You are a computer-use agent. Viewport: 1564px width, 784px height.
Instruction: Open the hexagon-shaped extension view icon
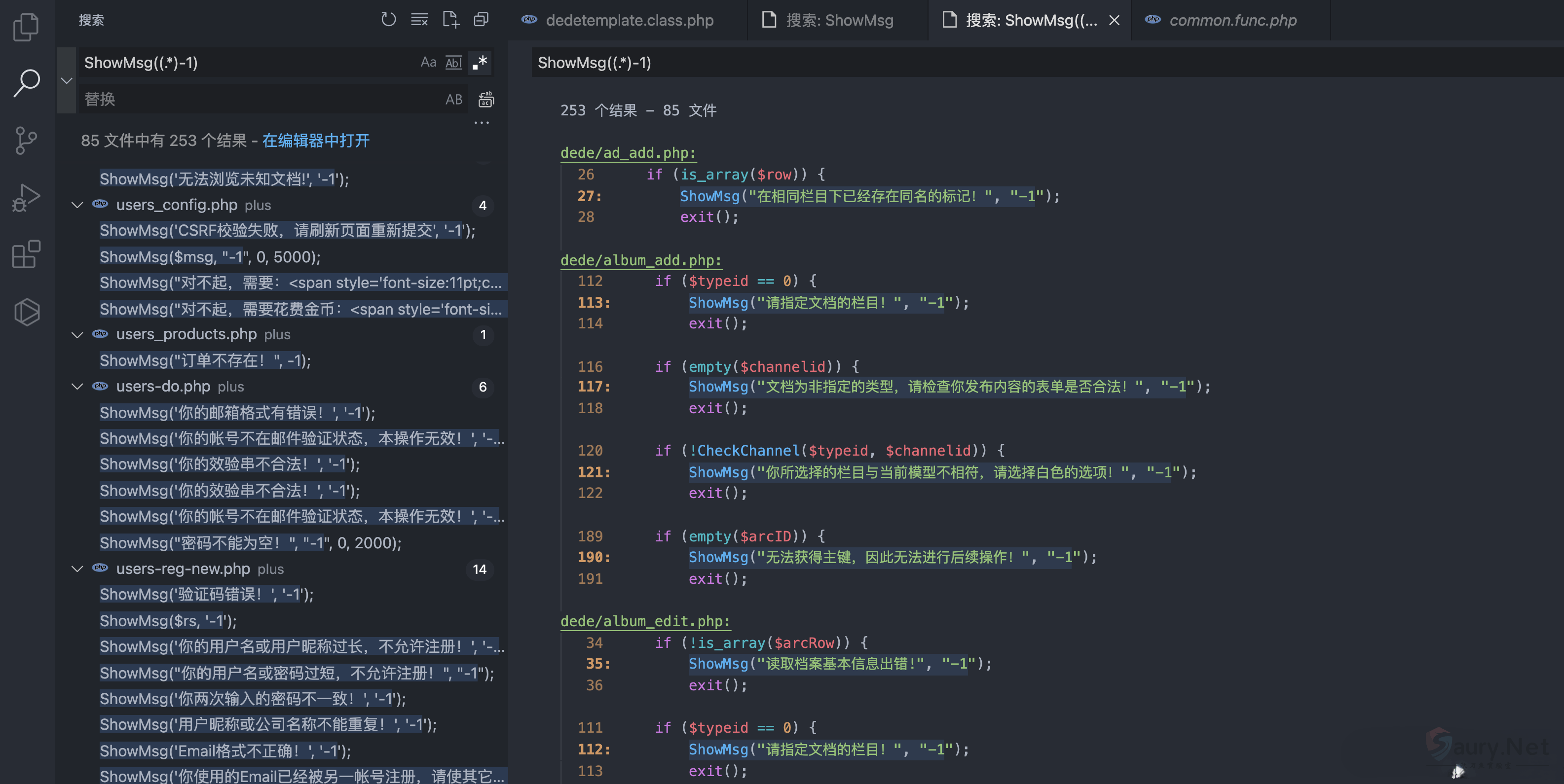coord(26,312)
